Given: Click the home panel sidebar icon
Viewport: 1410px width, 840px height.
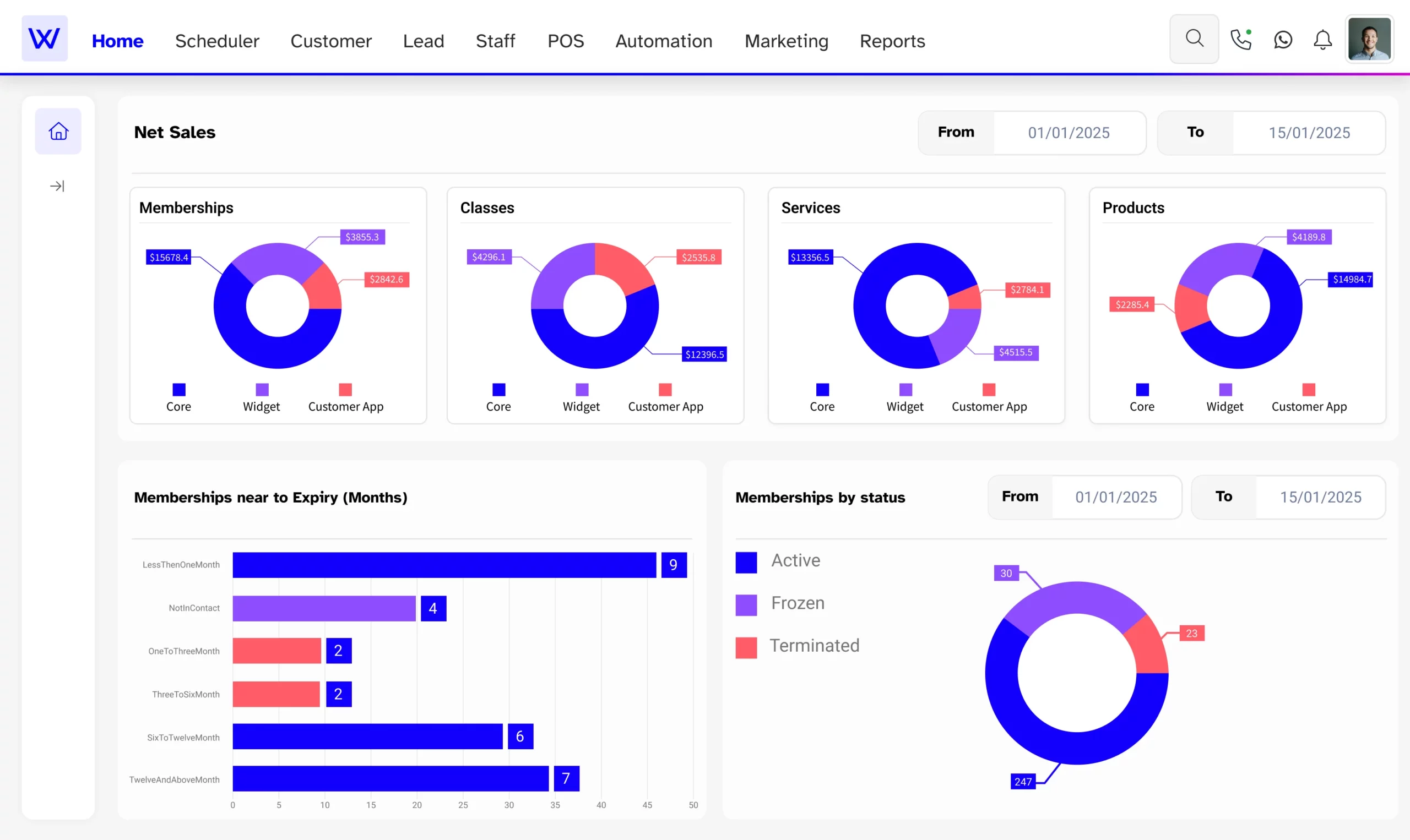Looking at the screenshot, I should click(58, 131).
